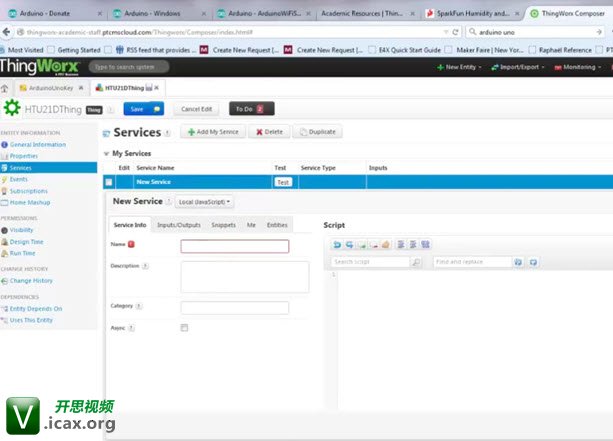The width and height of the screenshot is (613, 441).
Task: Click the orange icon in Script toolbar
Action: point(385,245)
